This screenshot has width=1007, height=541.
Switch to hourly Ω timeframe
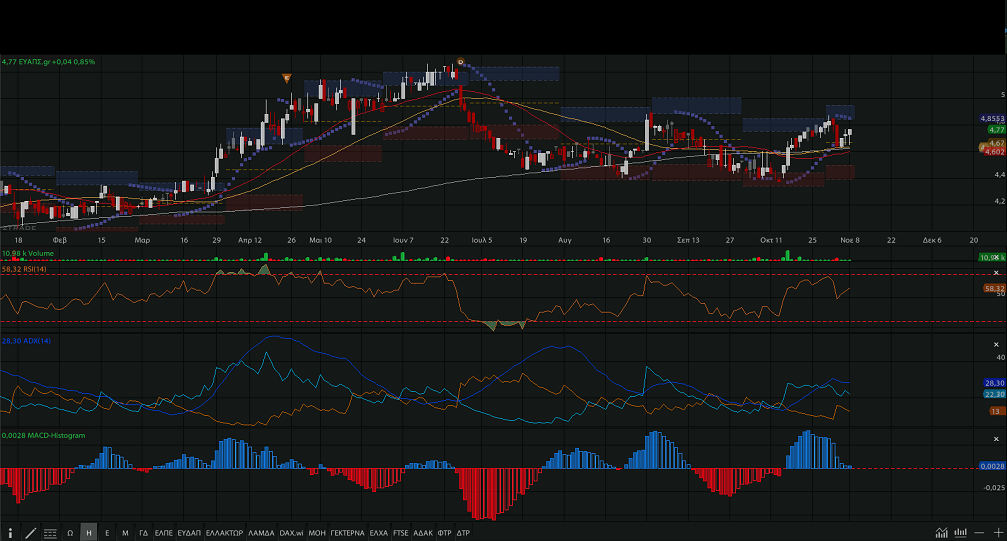pyautogui.click(x=70, y=533)
